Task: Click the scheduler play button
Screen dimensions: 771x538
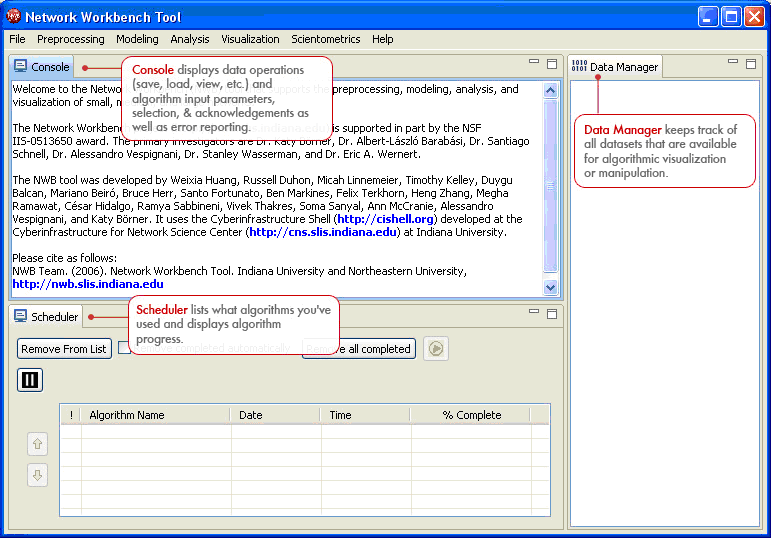Action: [436, 349]
